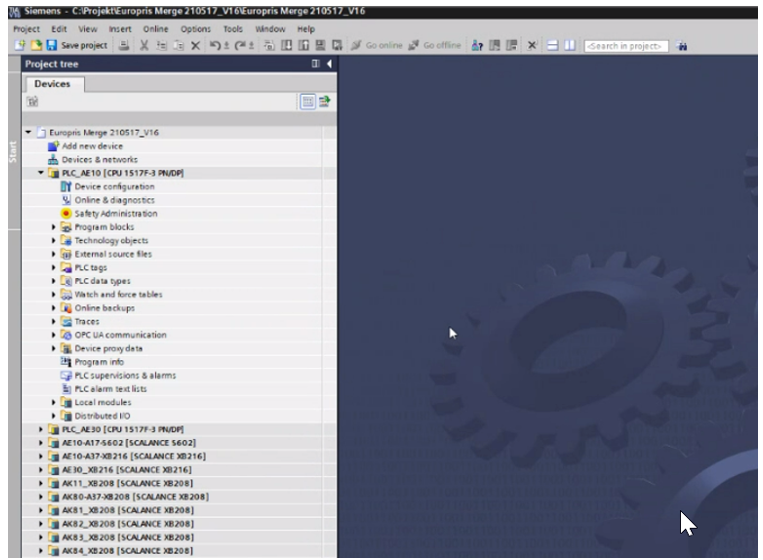Click the New project toolbar icon
This screenshot has width=763, height=560.
tap(20, 45)
